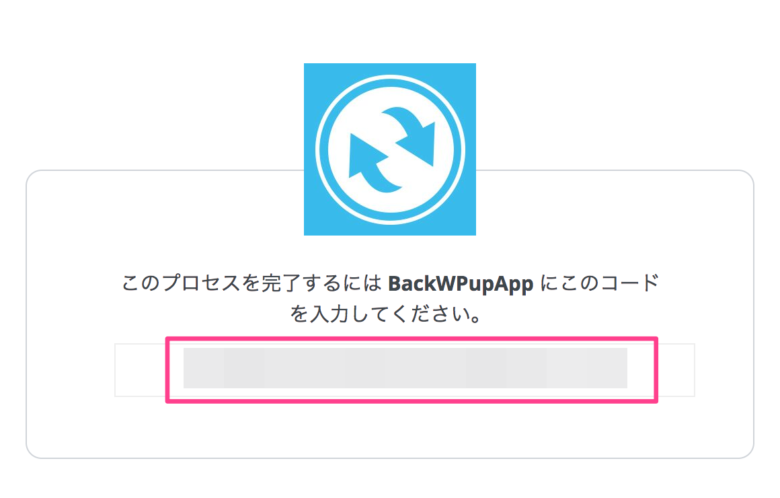
Task: Click the pink highlight border around the code
Action: pos(411,339)
